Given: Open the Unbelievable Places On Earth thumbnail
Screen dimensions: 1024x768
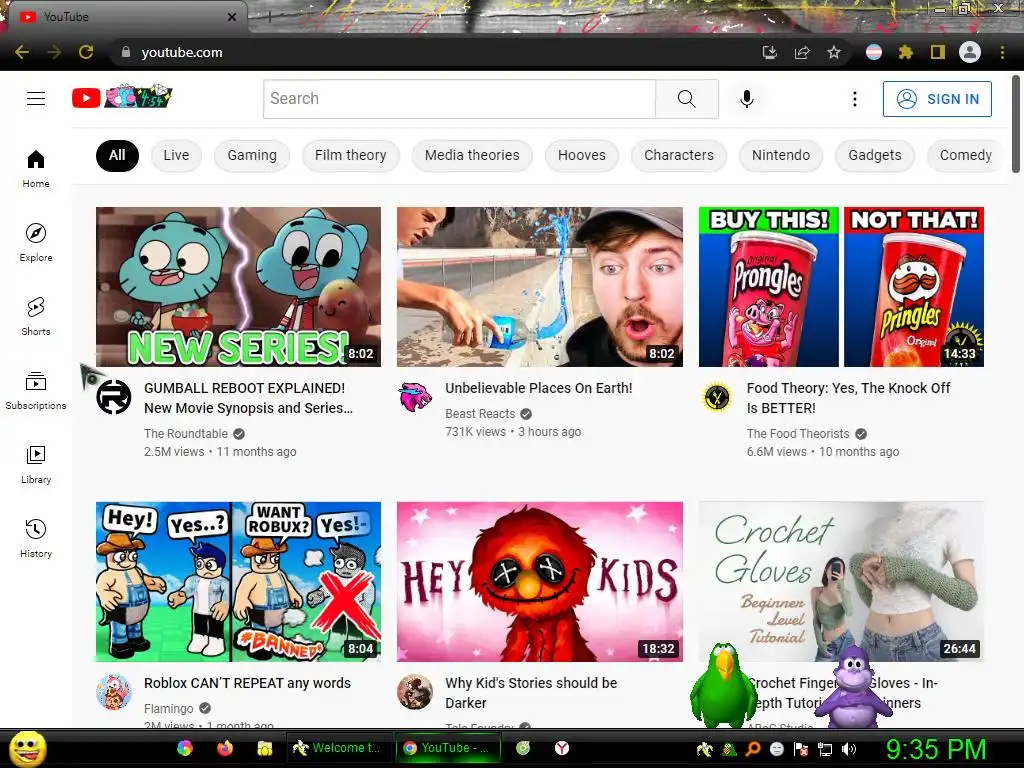Looking at the screenshot, I should [x=540, y=287].
